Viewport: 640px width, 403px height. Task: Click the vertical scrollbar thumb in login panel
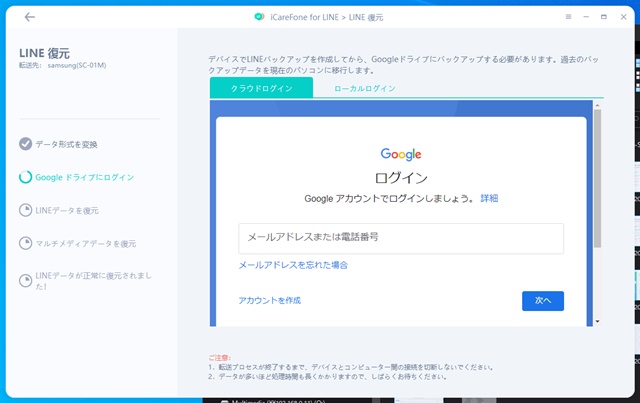pos(597,178)
